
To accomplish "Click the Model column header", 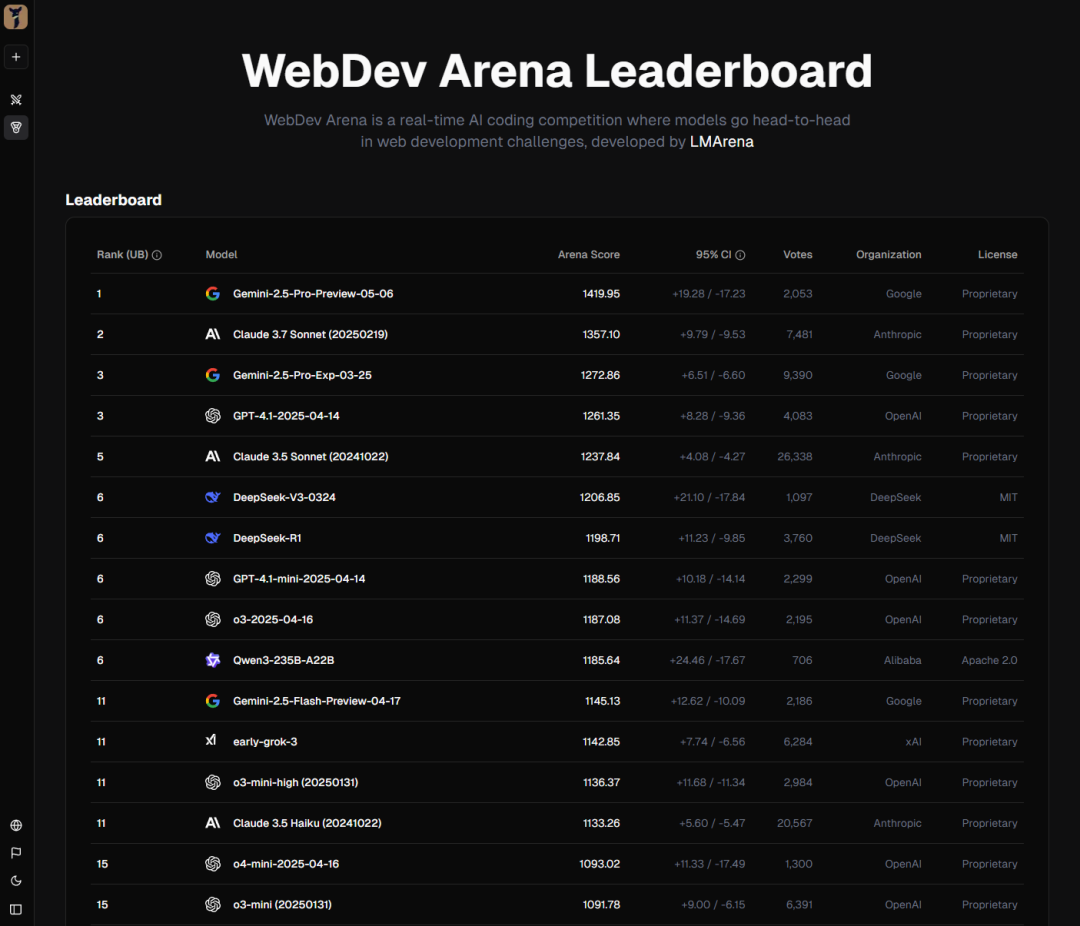I will click(x=221, y=255).
